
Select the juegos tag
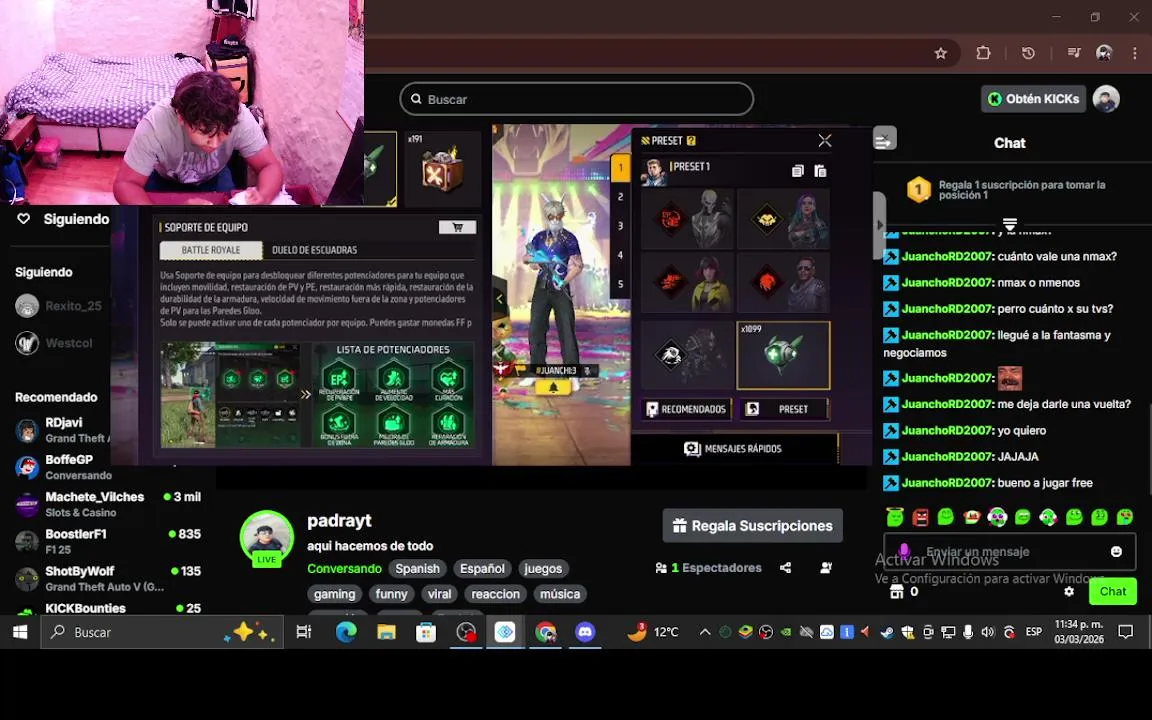543,569
